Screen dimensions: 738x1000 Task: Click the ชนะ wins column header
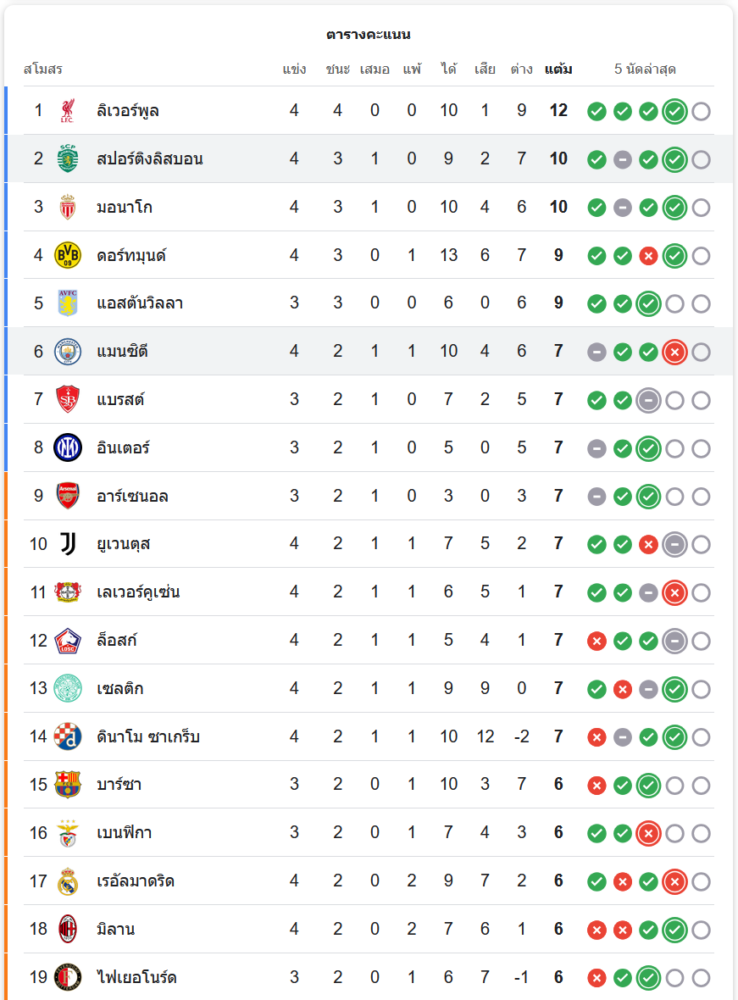coord(337,69)
